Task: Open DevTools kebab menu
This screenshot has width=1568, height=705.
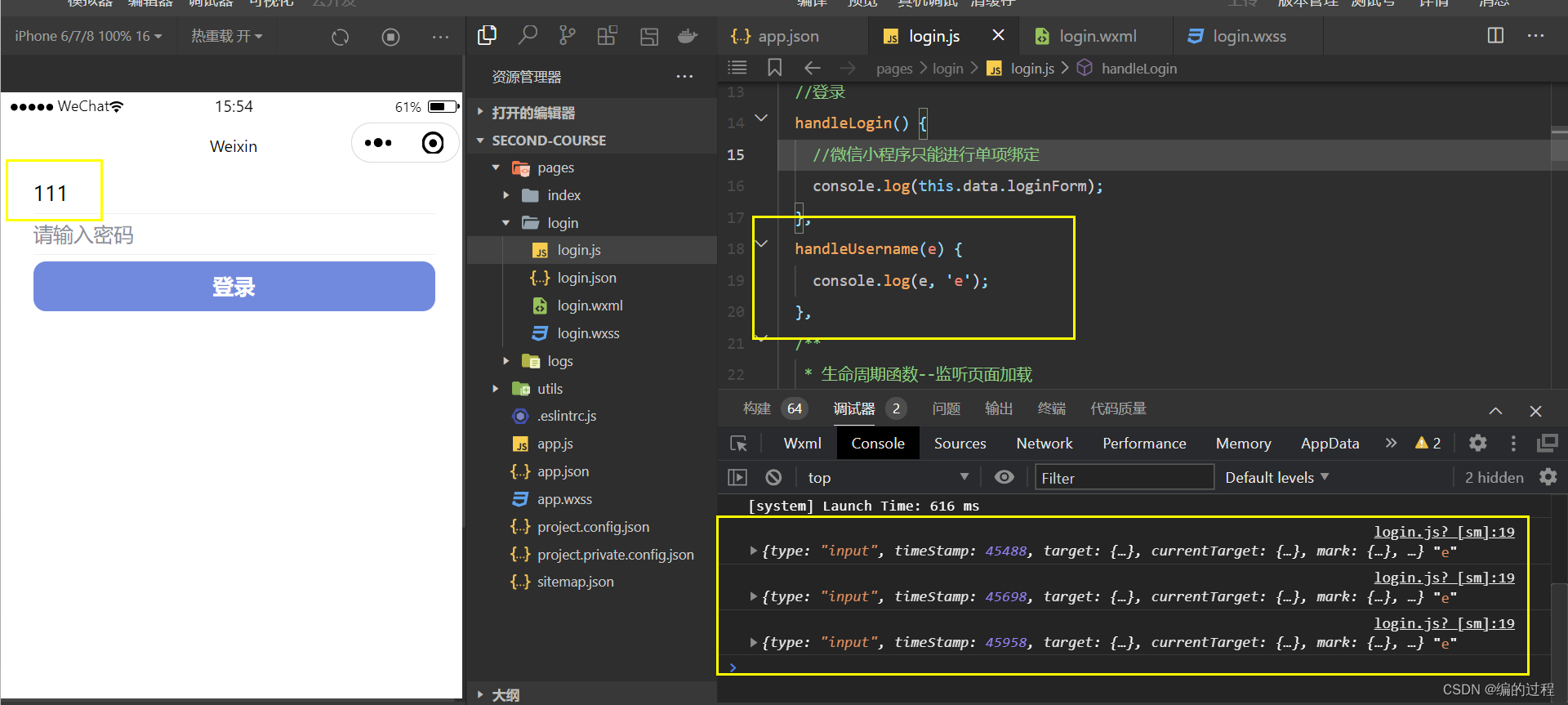Action: tap(1513, 443)
